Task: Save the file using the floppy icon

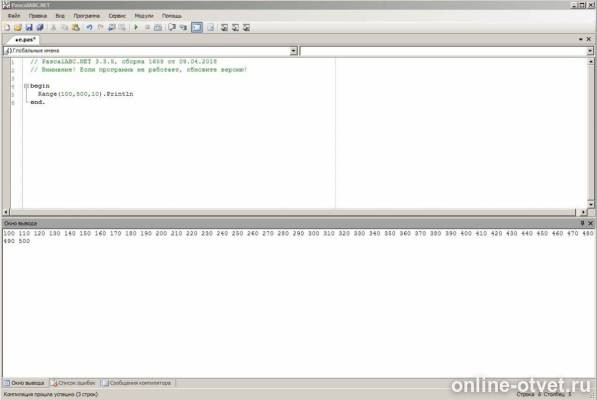Action: tap(29, 27)
